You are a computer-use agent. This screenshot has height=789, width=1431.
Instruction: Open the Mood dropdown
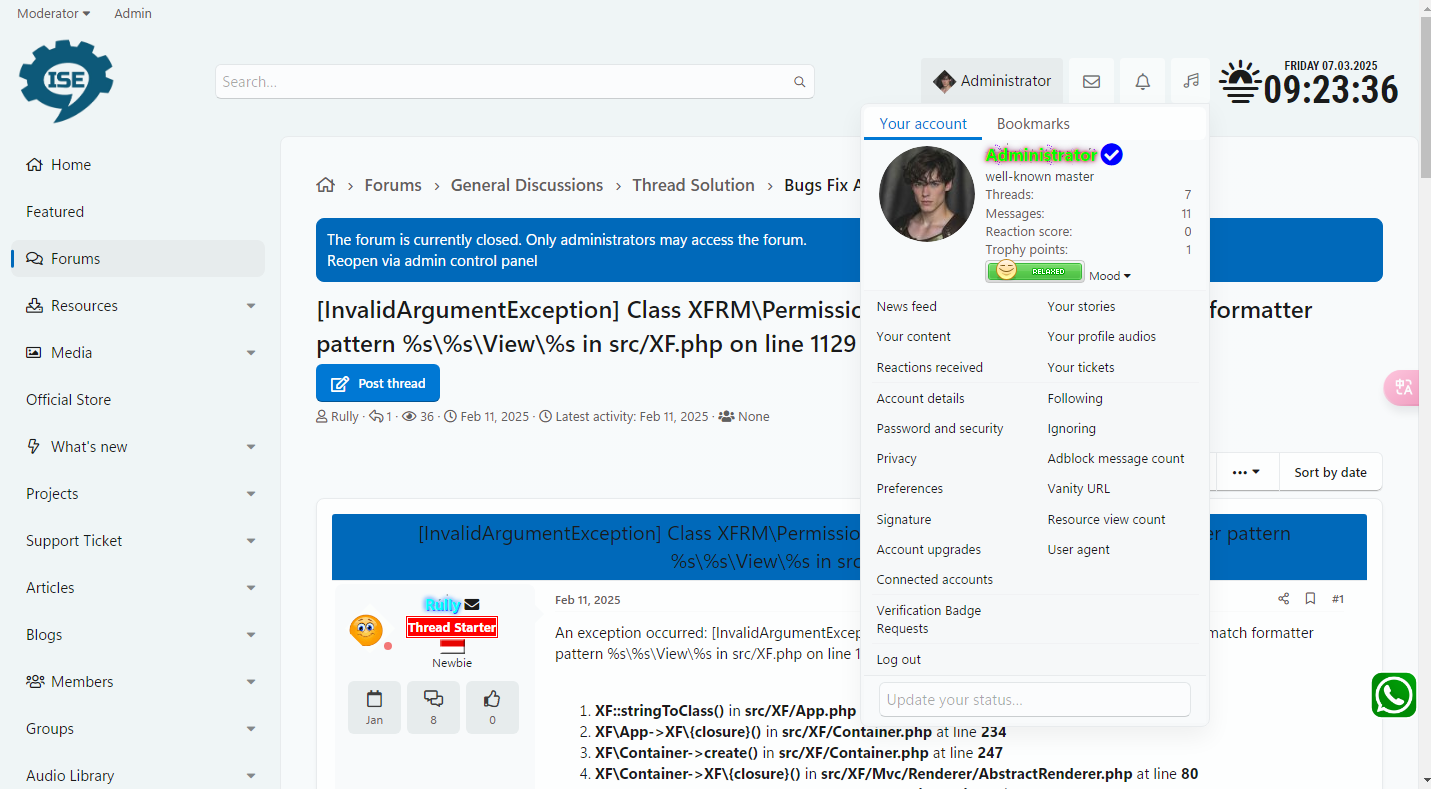click(x=1110, y=276)
